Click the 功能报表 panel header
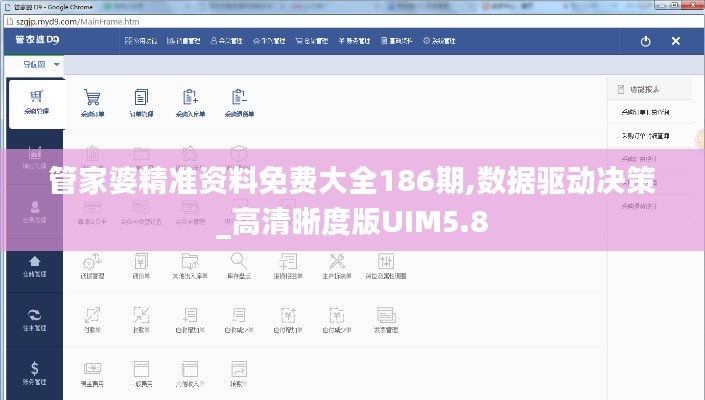Image resolution: width=705 pixels, height=400 pixels. coord(650,89)
